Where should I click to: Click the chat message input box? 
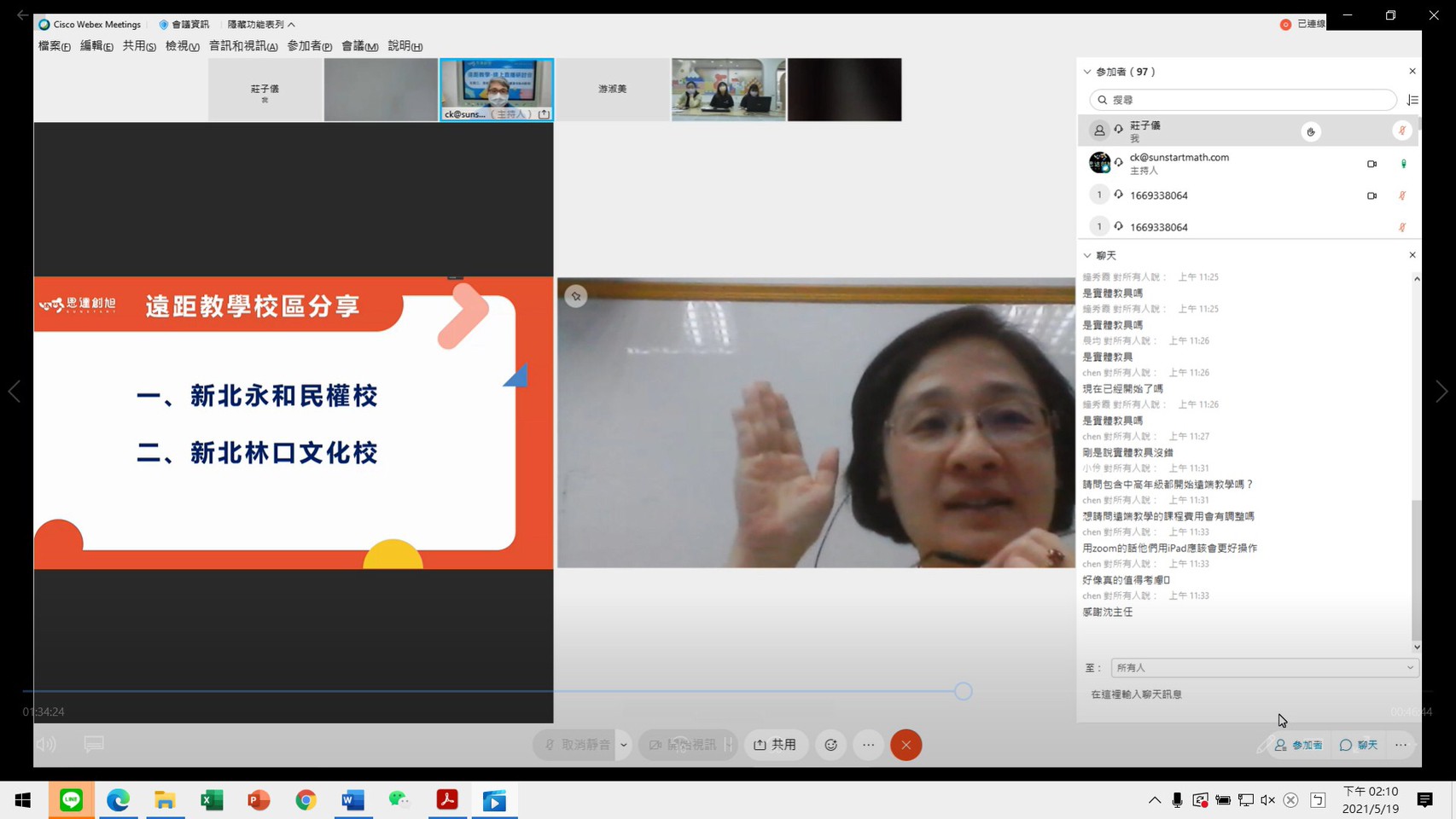click(1246, 694)
